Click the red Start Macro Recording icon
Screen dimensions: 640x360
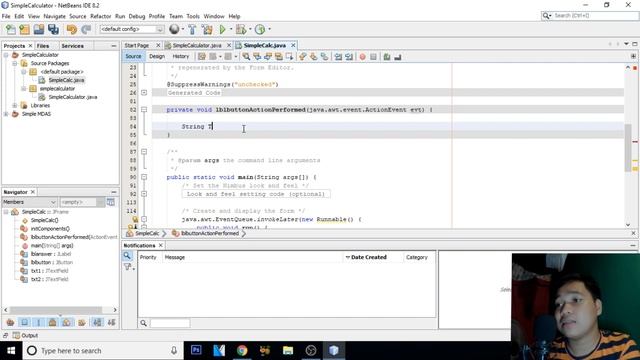pyautogui.click(x=362, y=57)
